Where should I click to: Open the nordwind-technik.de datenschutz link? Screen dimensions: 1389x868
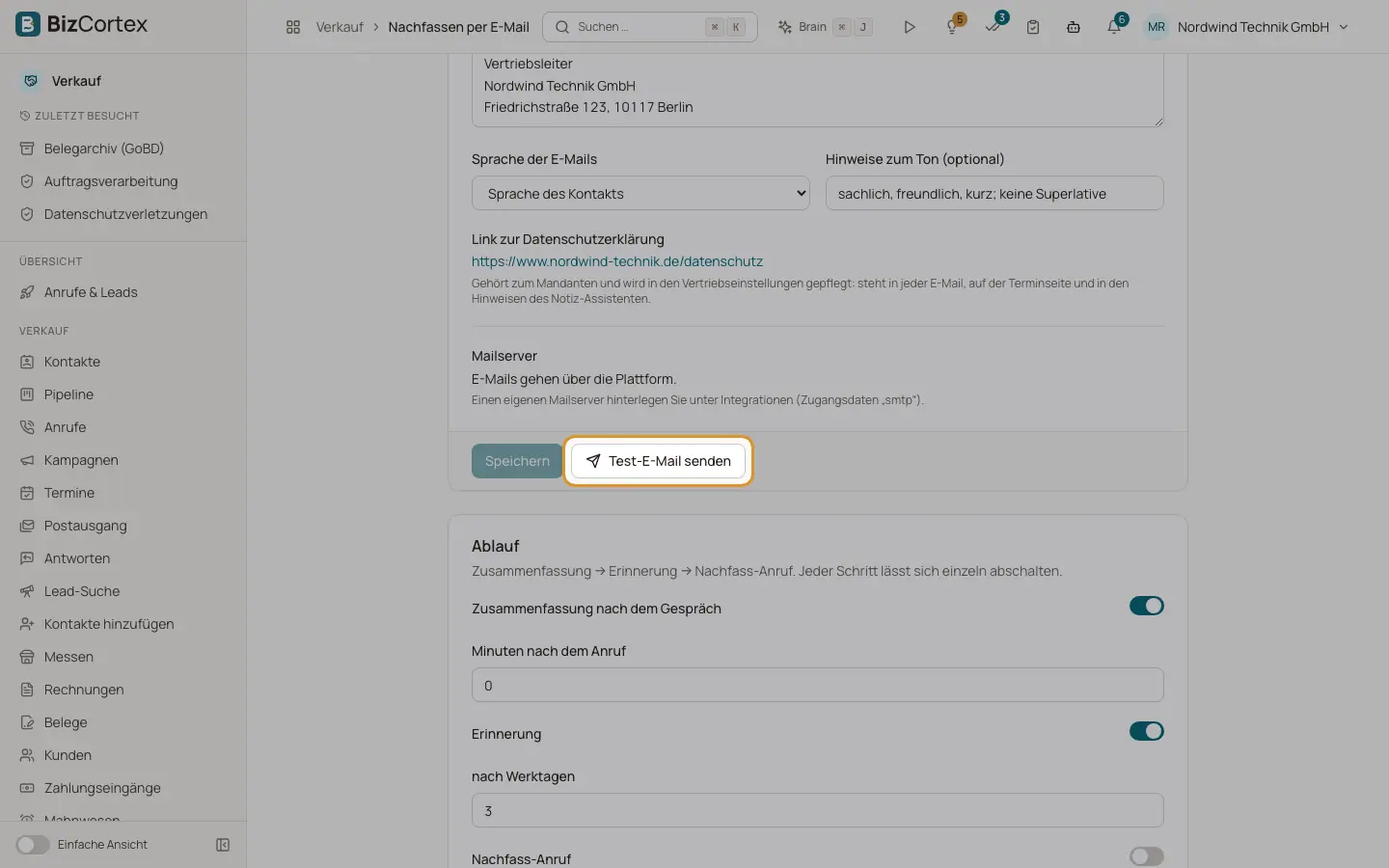pos(617,261)
